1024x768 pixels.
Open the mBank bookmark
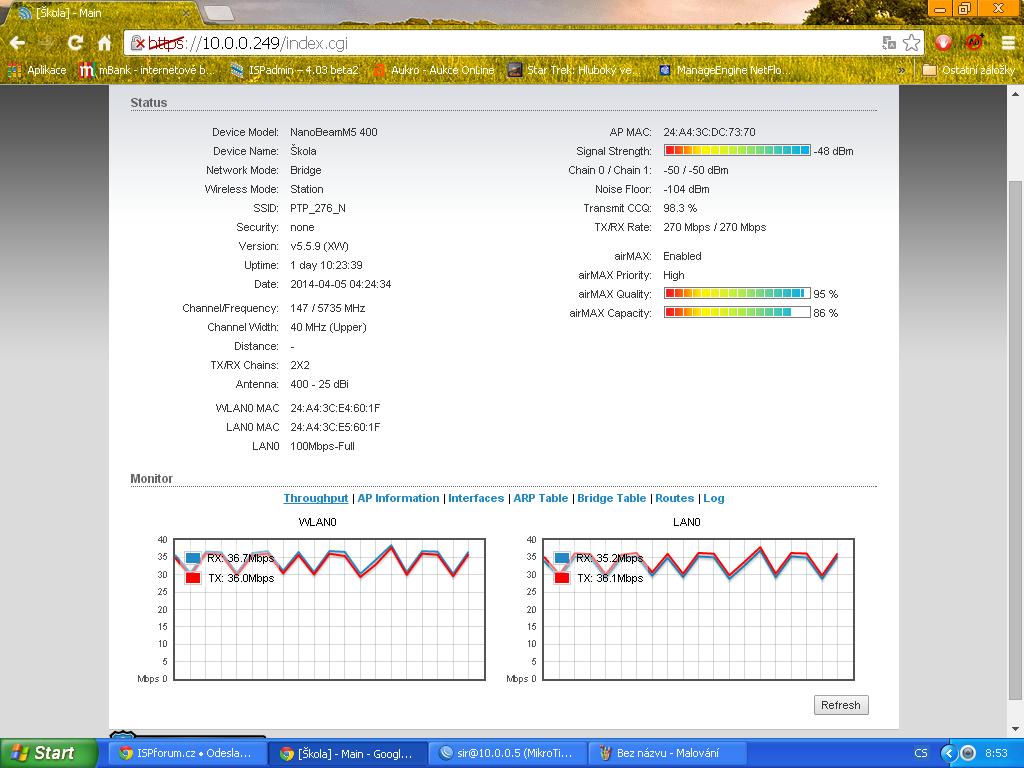point(146,70)
